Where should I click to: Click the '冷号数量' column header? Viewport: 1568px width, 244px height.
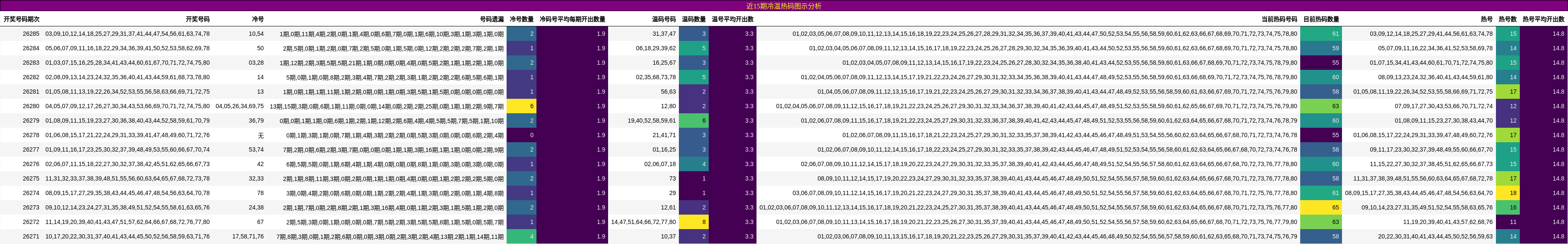point(522,20)
